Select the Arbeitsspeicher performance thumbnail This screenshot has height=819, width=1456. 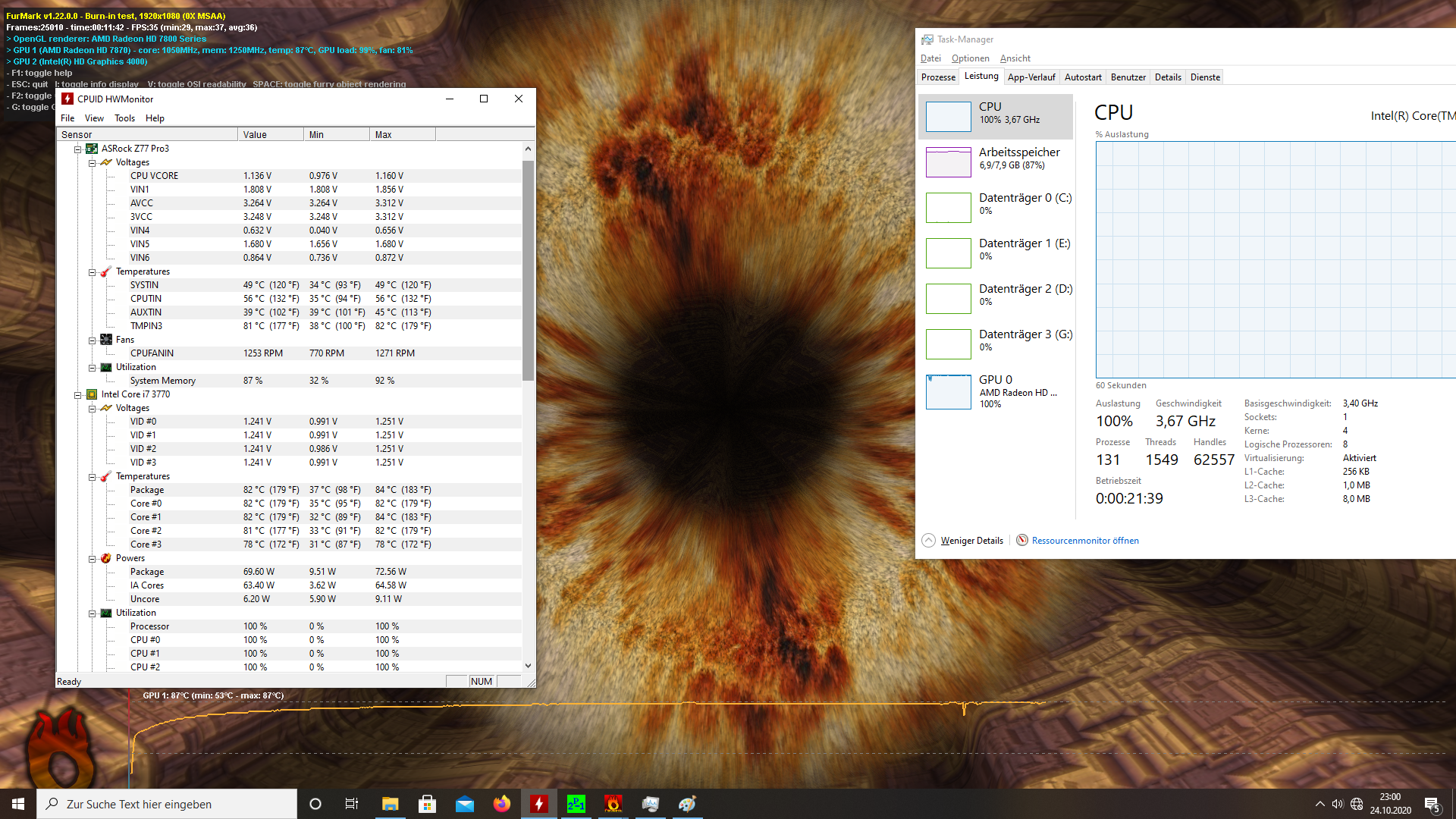coord(949,162)
